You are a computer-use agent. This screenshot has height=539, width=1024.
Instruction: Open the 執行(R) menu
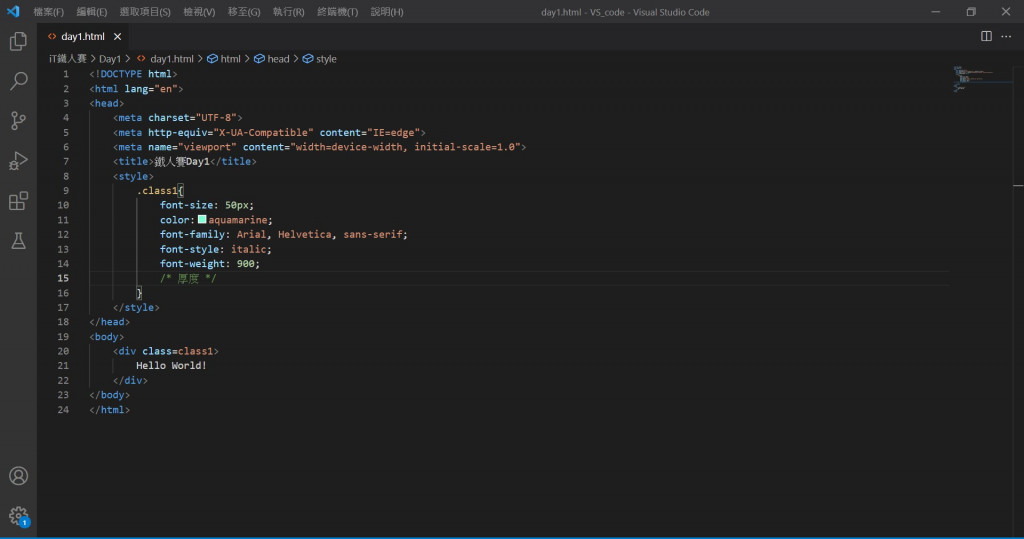pos(288,12)
